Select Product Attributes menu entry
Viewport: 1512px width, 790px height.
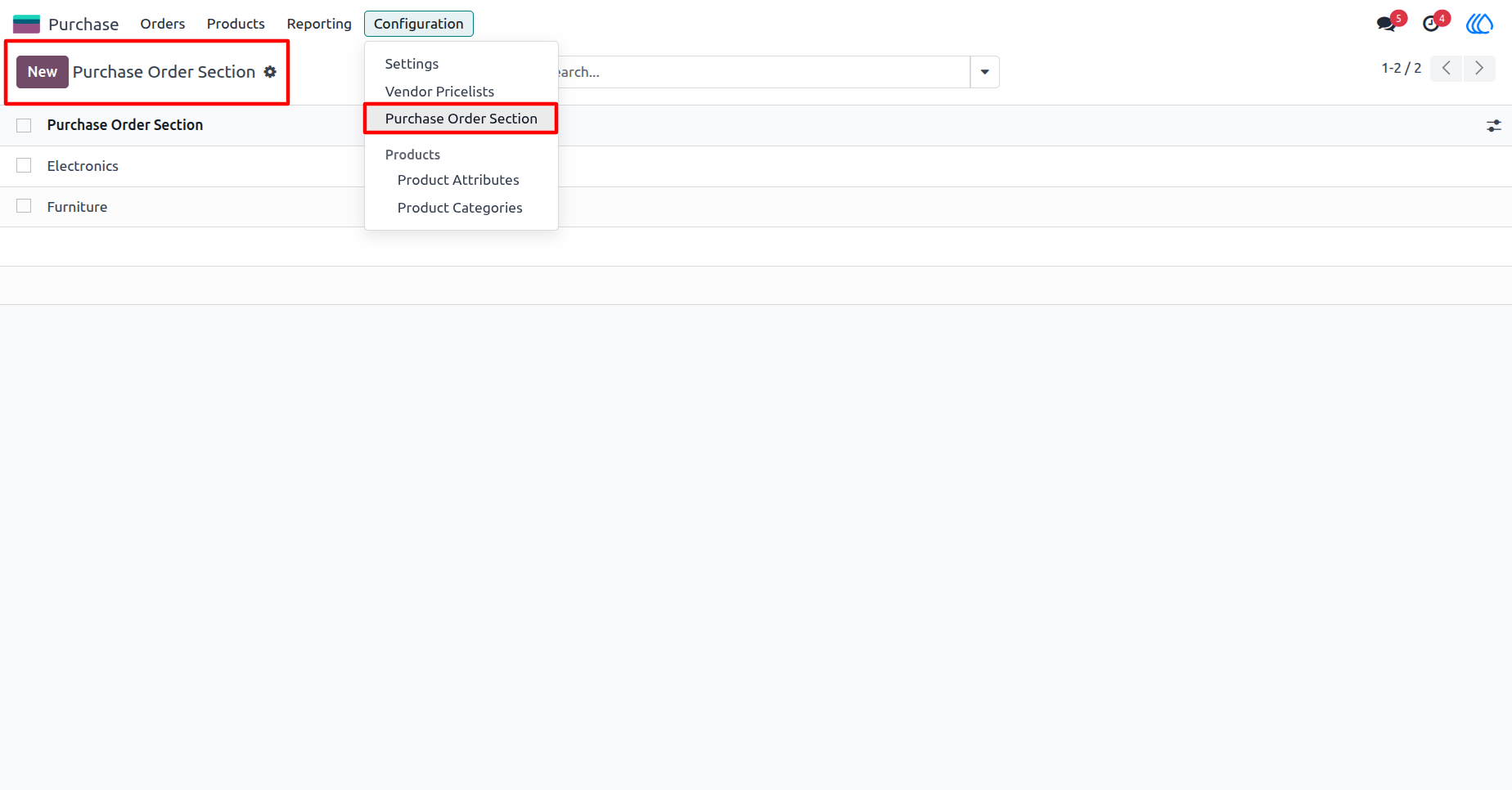tap(458, 180)
